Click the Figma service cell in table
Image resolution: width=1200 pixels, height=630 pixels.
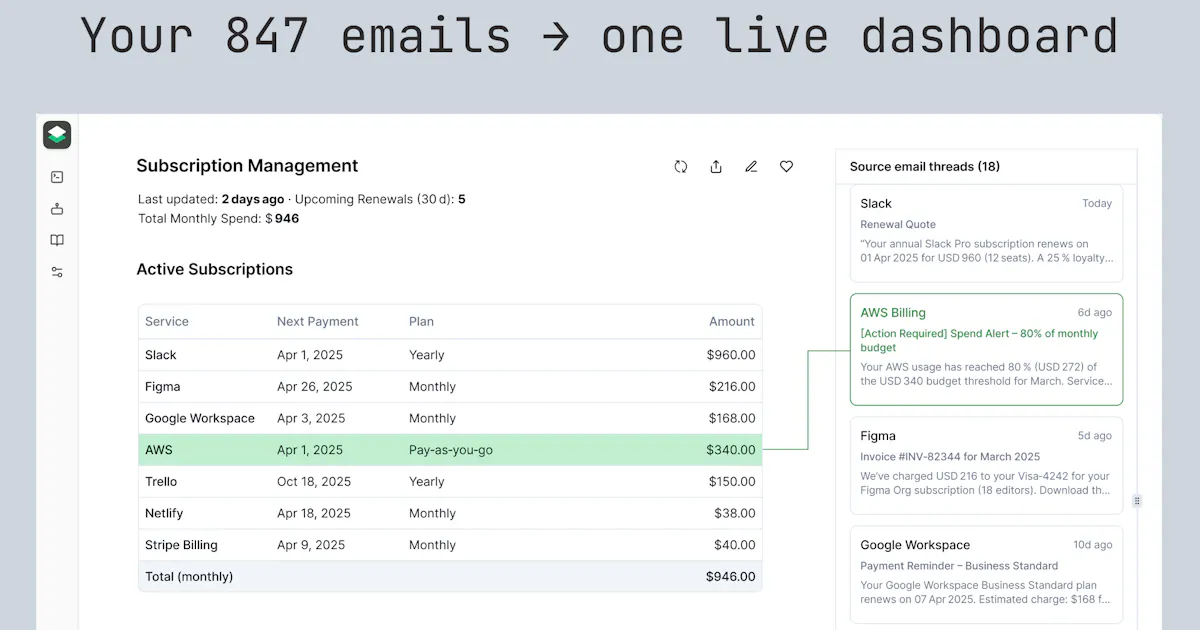(163, 387)
